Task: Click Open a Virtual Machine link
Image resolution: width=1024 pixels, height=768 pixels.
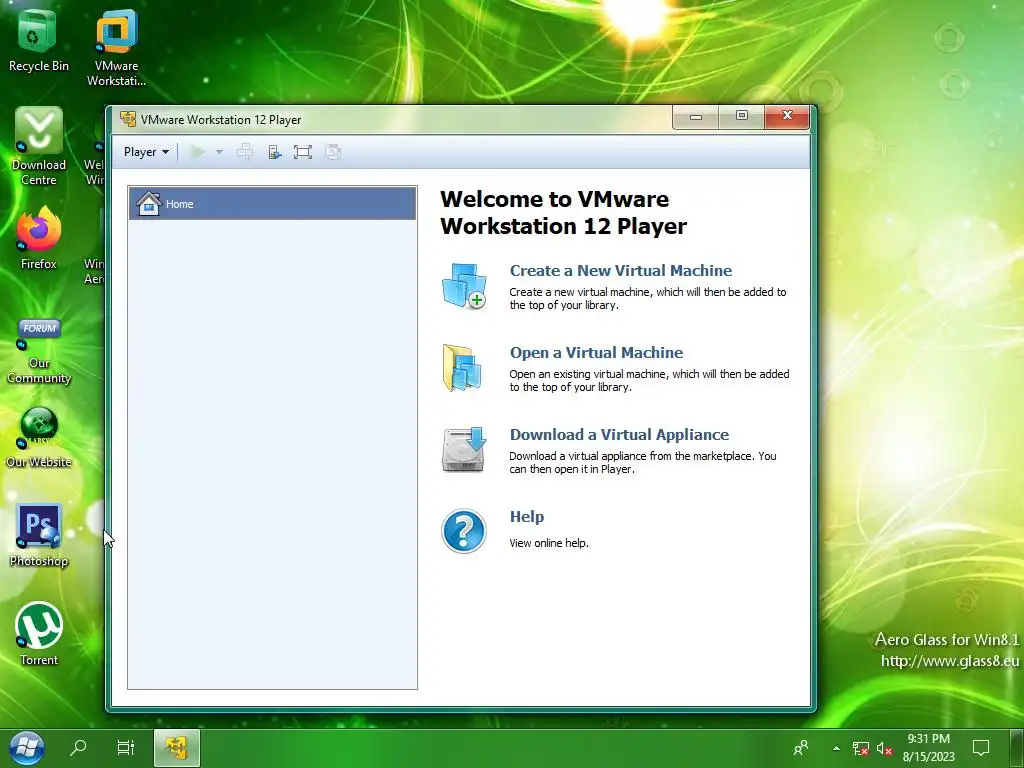Action: pos(596,353)
